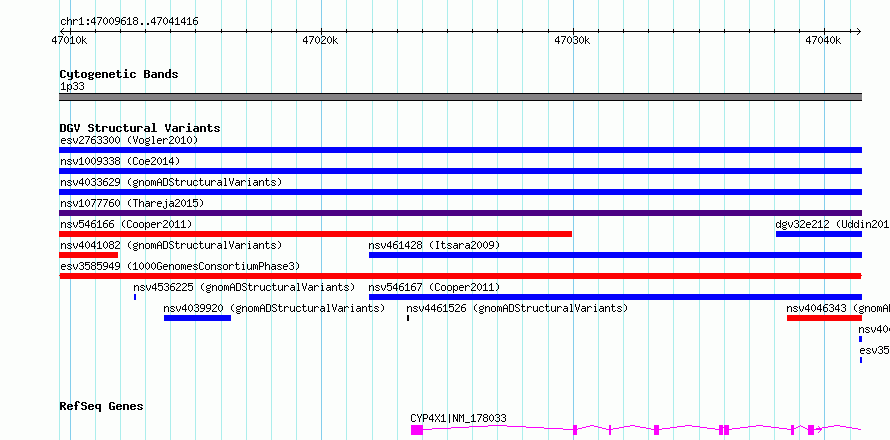The image size is (890, 440).
Task: Click the nsv546166 (Cooper2011) label
Action: (126, 224)
